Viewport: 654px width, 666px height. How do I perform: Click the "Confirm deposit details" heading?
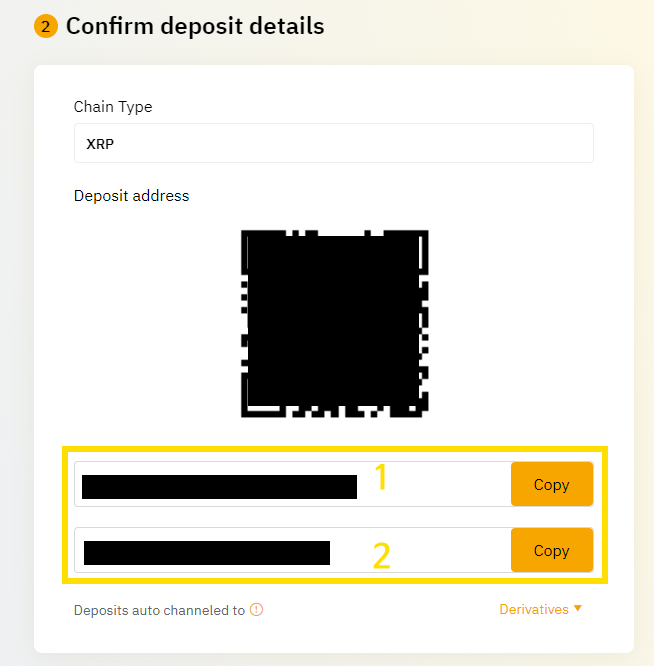(x=195, y=26)
